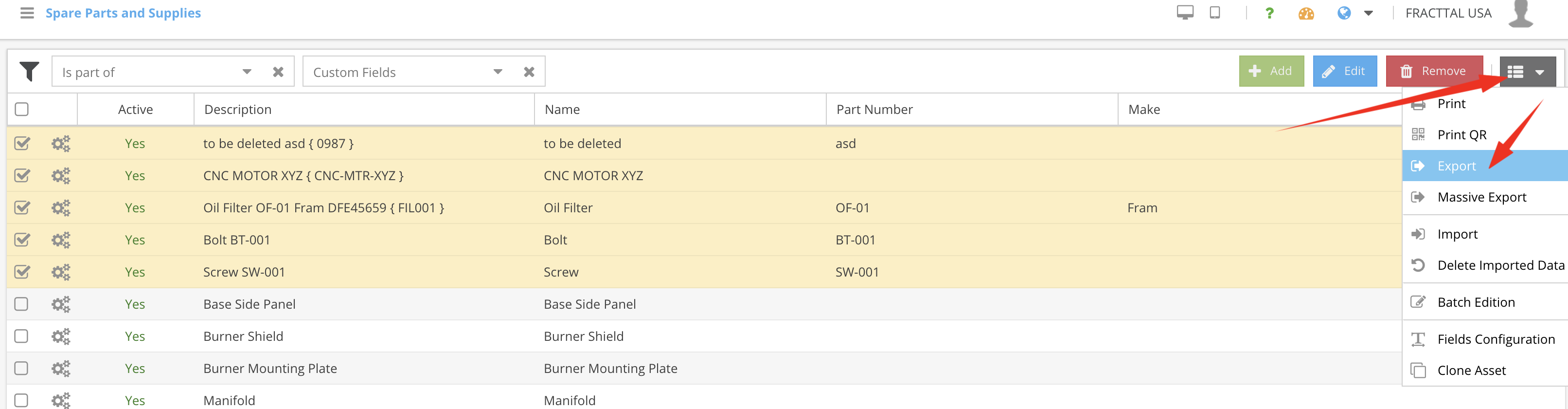Expand the 'Is part of' dropdown
The image size is (1568, 409).
247,72
